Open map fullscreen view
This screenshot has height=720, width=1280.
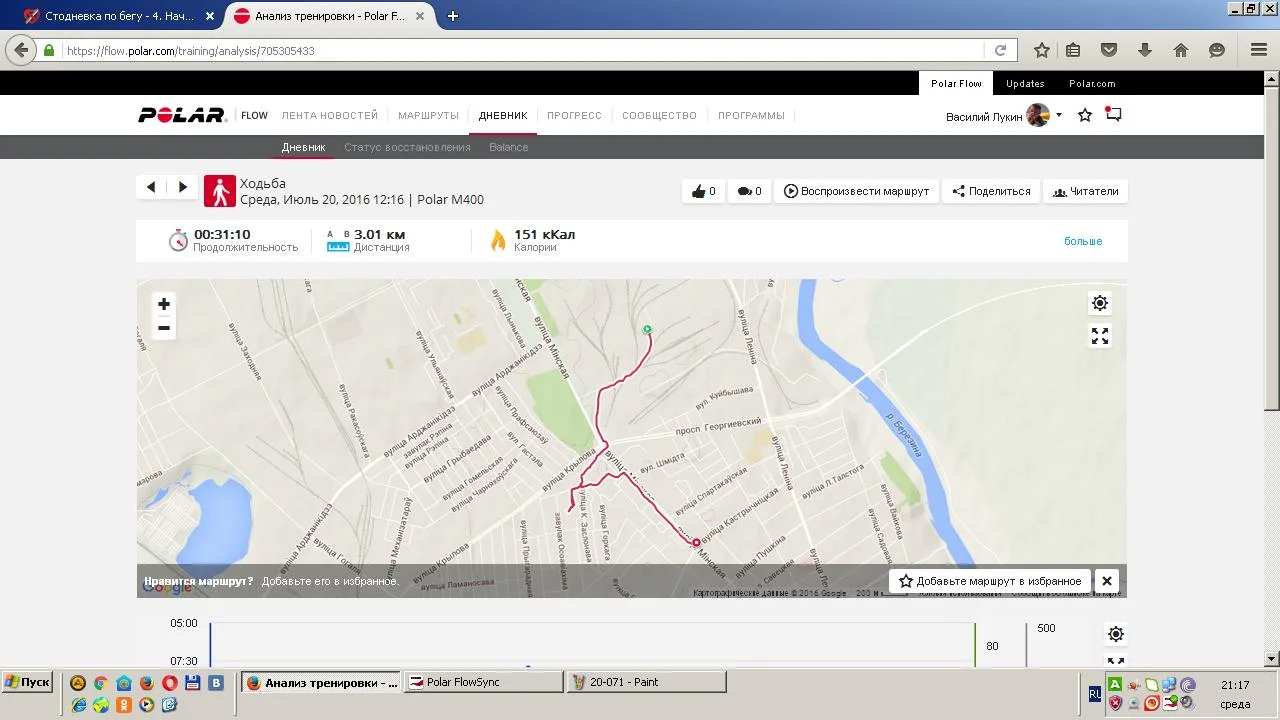[1100, 337]
